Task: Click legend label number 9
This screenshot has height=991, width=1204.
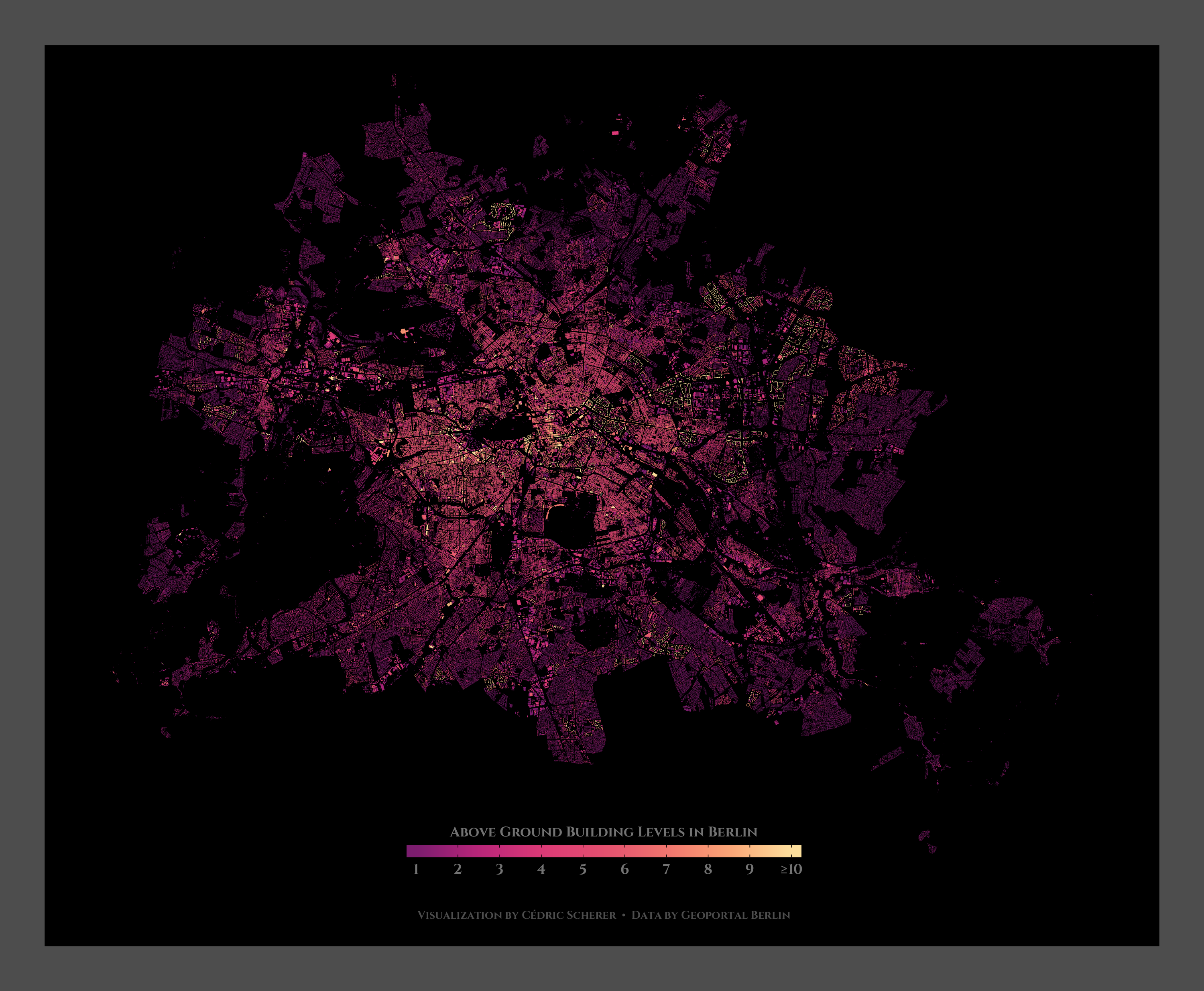Action: click(x=750, y=869)
